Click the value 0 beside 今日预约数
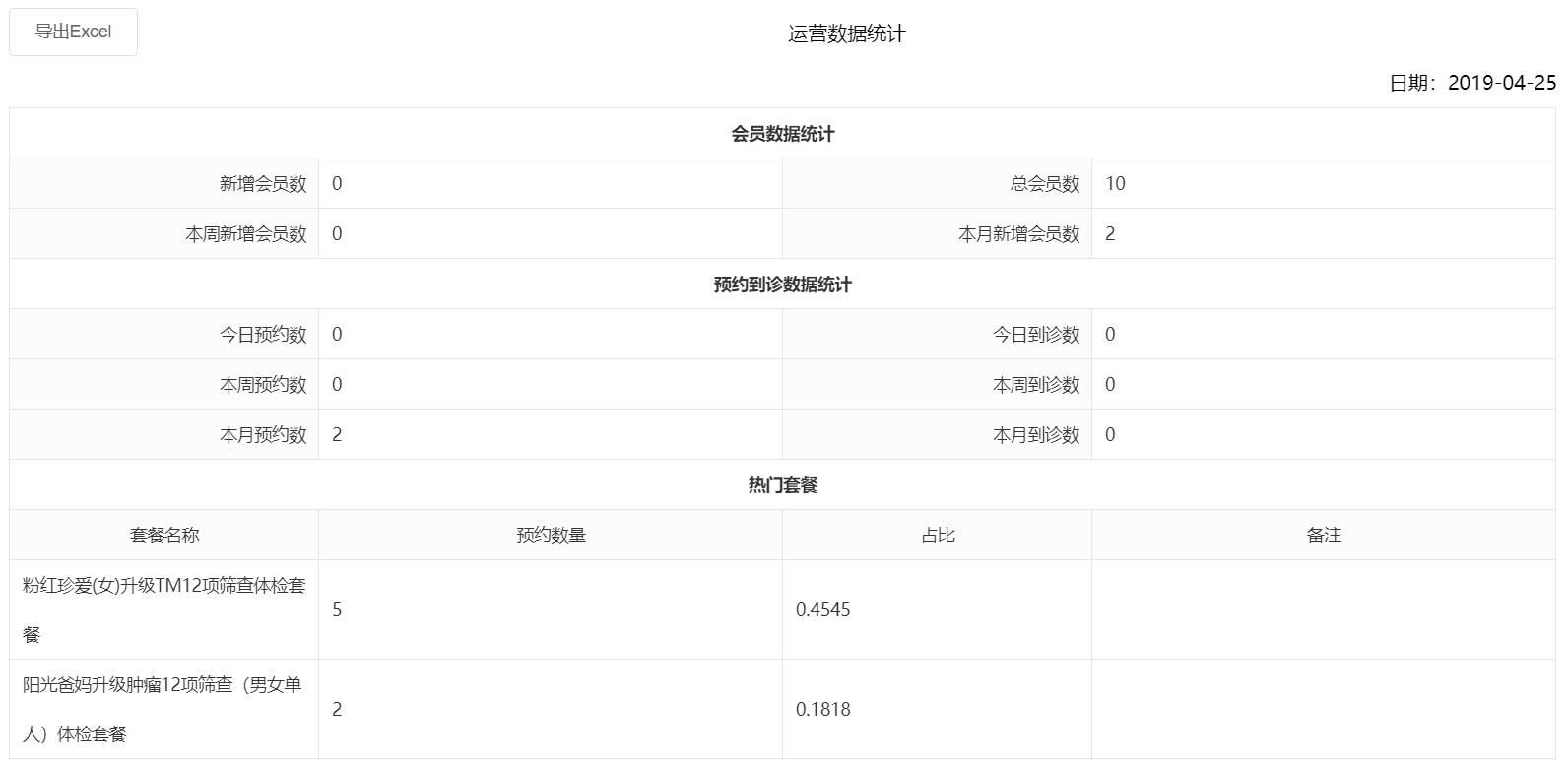Viewport: 1568px width, 760px height. [x=337, y=335]
